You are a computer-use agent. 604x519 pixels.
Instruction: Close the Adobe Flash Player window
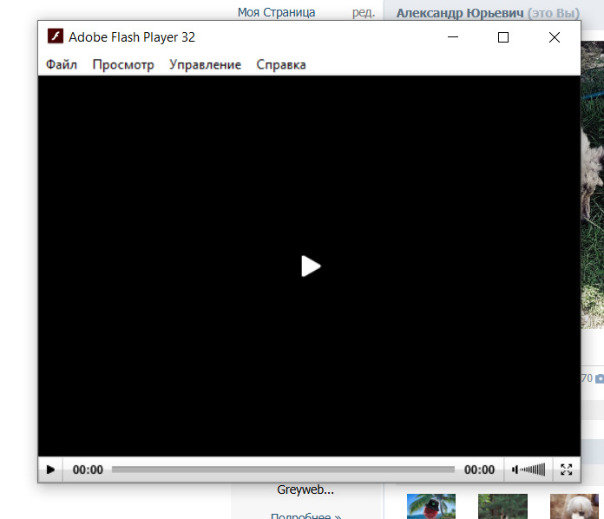pos(554,37)
